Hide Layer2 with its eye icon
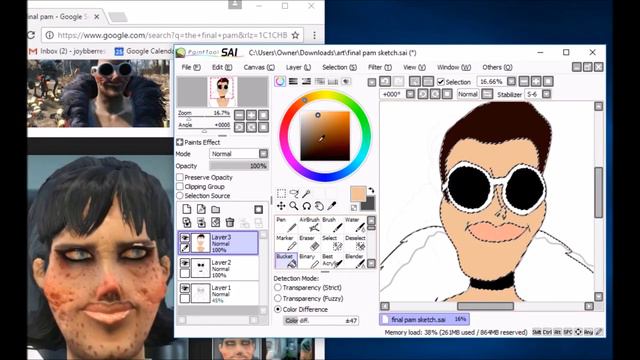 [185, 263]
